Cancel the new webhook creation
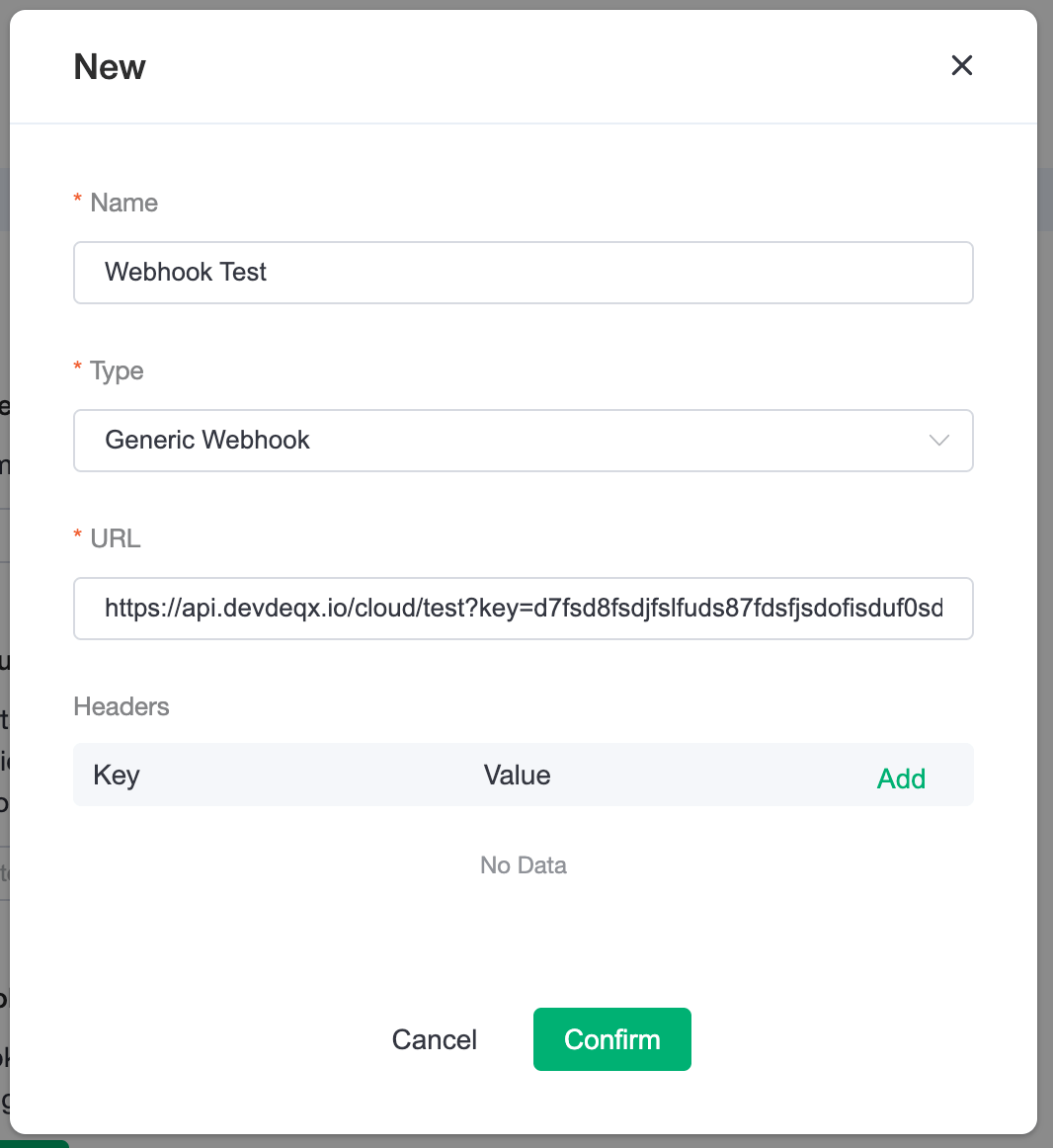 [434, 1039]
